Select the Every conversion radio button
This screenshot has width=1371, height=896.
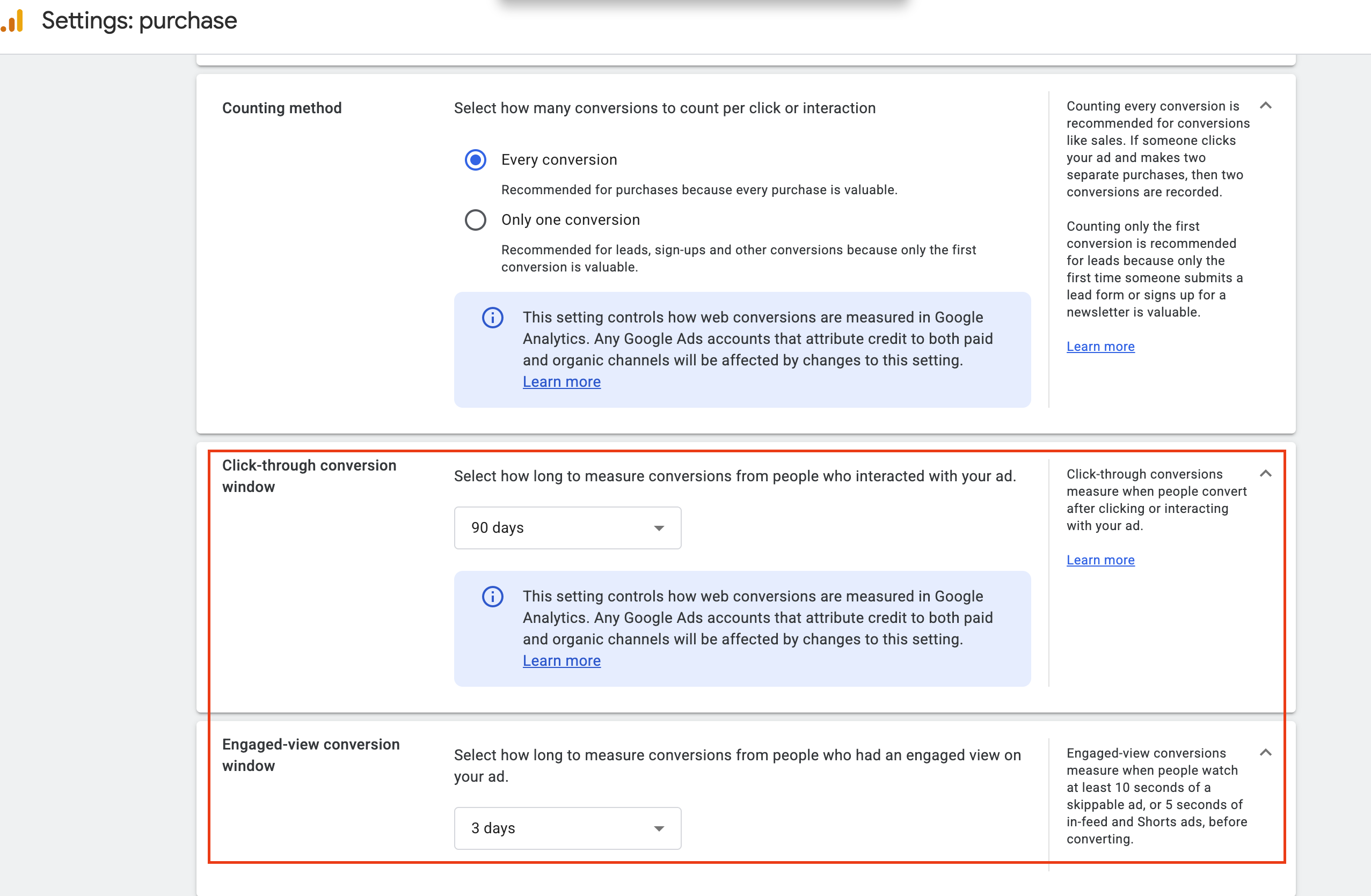coord(475,159)
